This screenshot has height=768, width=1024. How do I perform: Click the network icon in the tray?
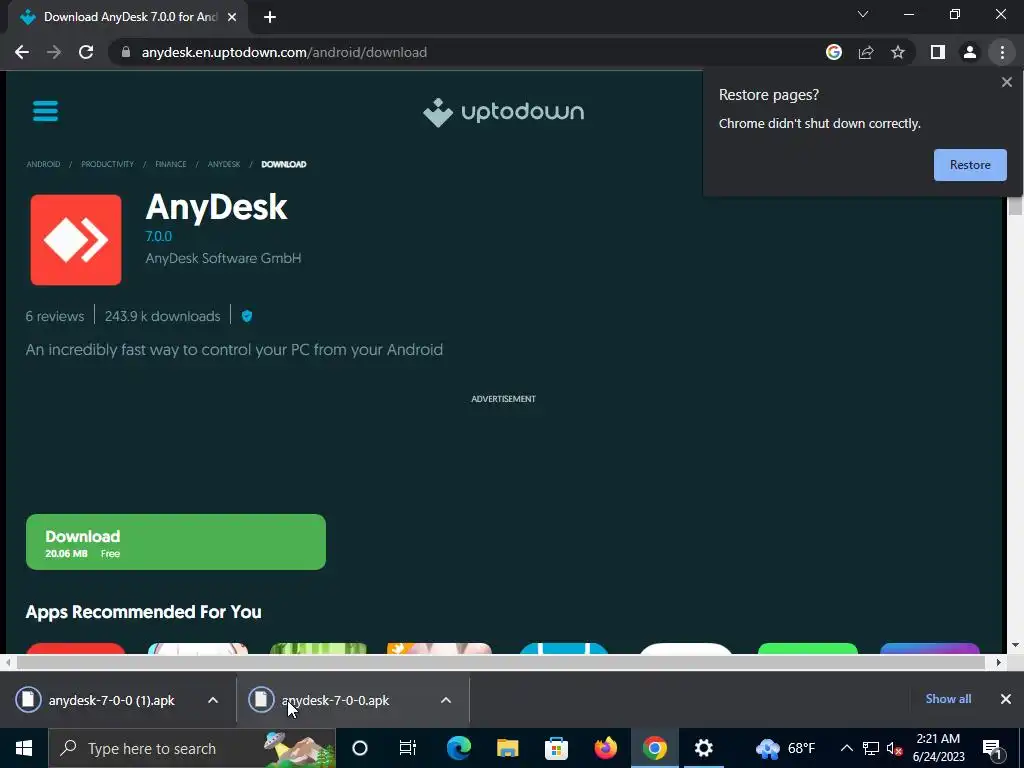[x=871, y=748]
